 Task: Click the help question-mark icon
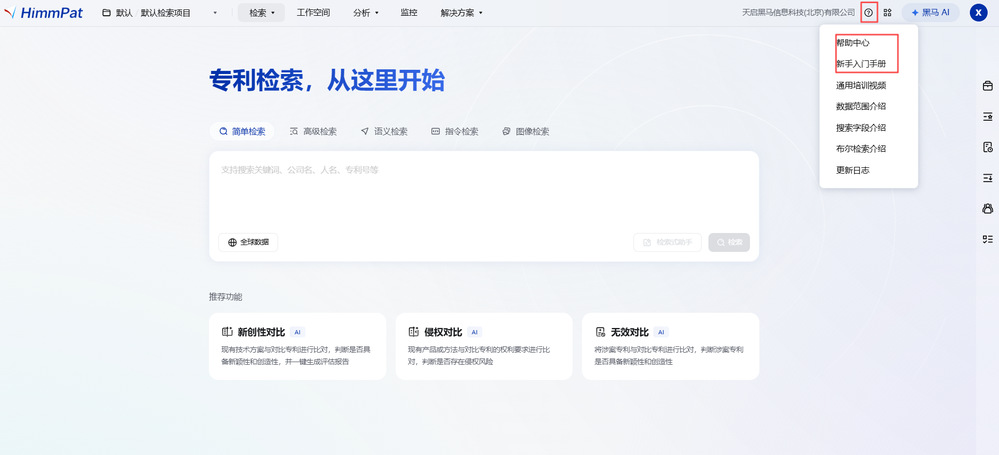(x=868, y=13)
